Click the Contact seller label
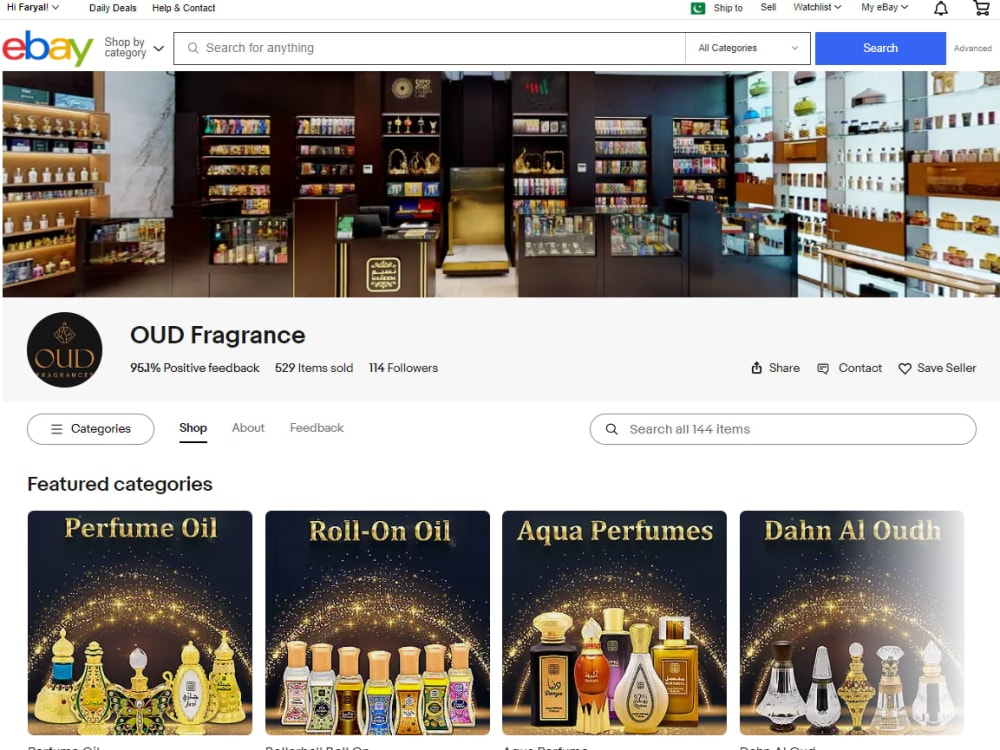This screenshot has width=1000, height=750. (860, 368)
